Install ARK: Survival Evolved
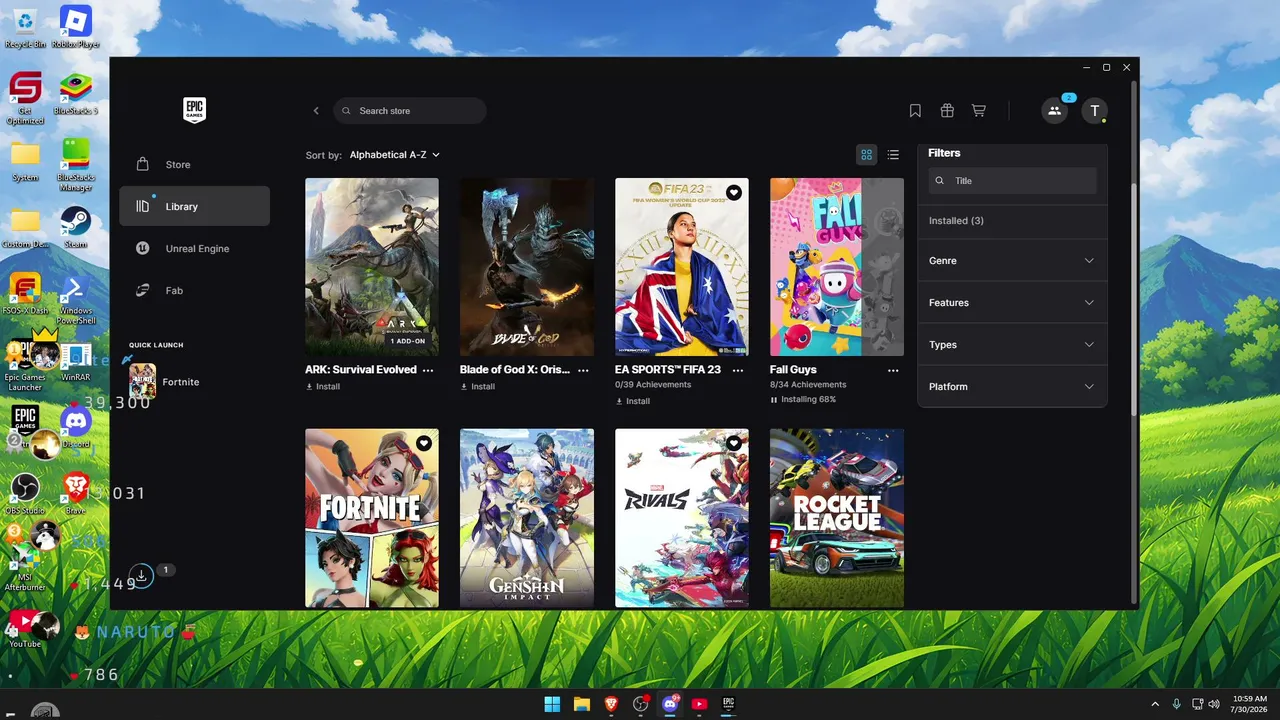 pyautogui.click(x=322, y=387)
